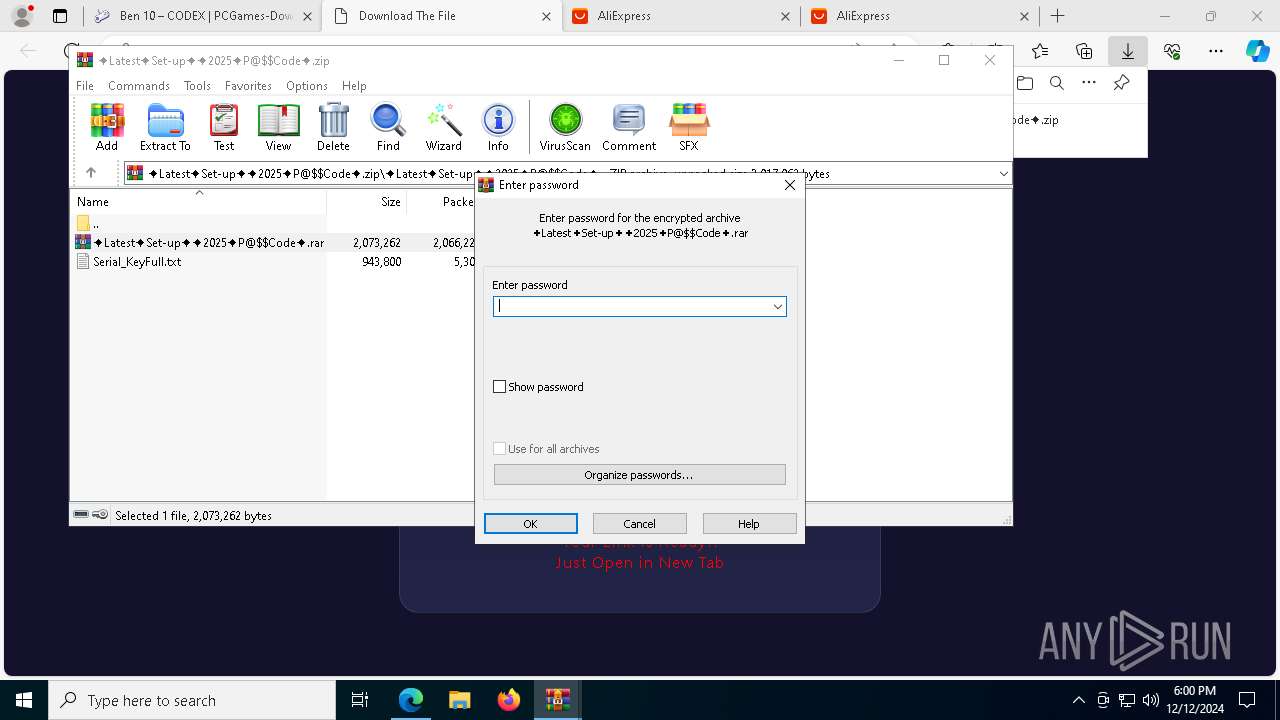Viewport: 1280px width, 720px height.
Task: Open a new Edge tab
Action: [1057, 16]
